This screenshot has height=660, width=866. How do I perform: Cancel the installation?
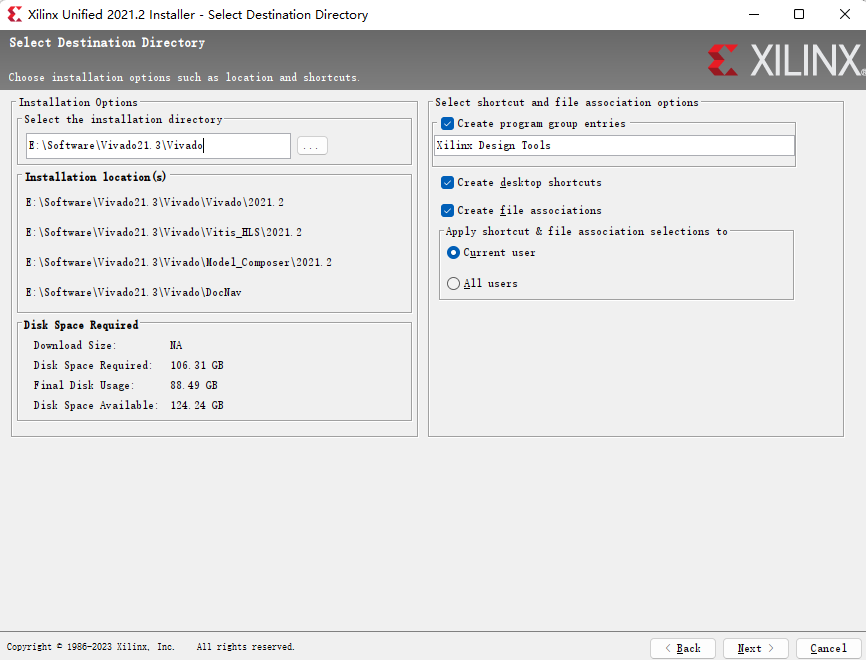(x=828, y=648)
